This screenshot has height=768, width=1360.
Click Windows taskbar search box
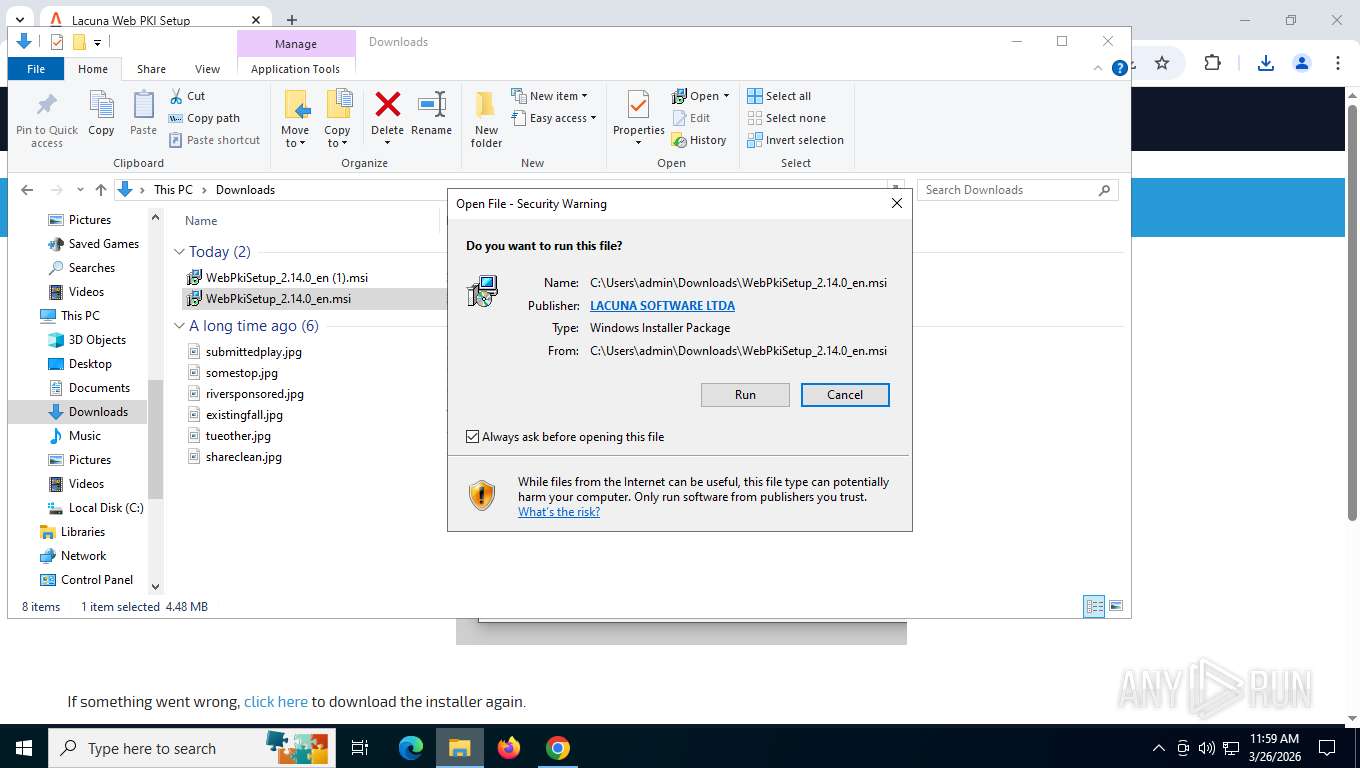pos(190,748)
